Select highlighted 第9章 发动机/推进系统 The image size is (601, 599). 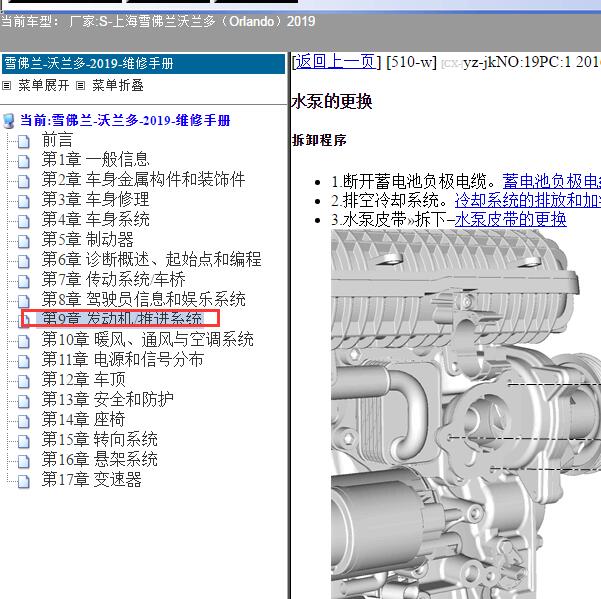click(x=122, y=318)
